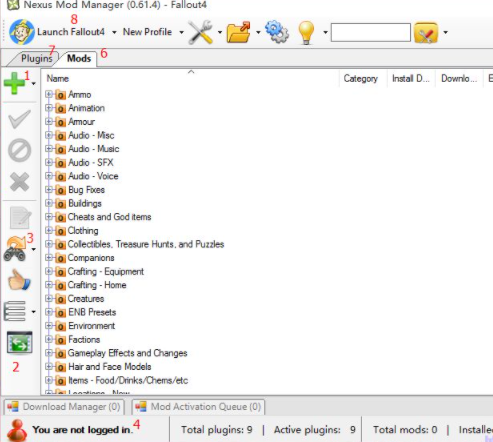Switch to the Plugins tab
493x442 pixels.
click(36, 59)
